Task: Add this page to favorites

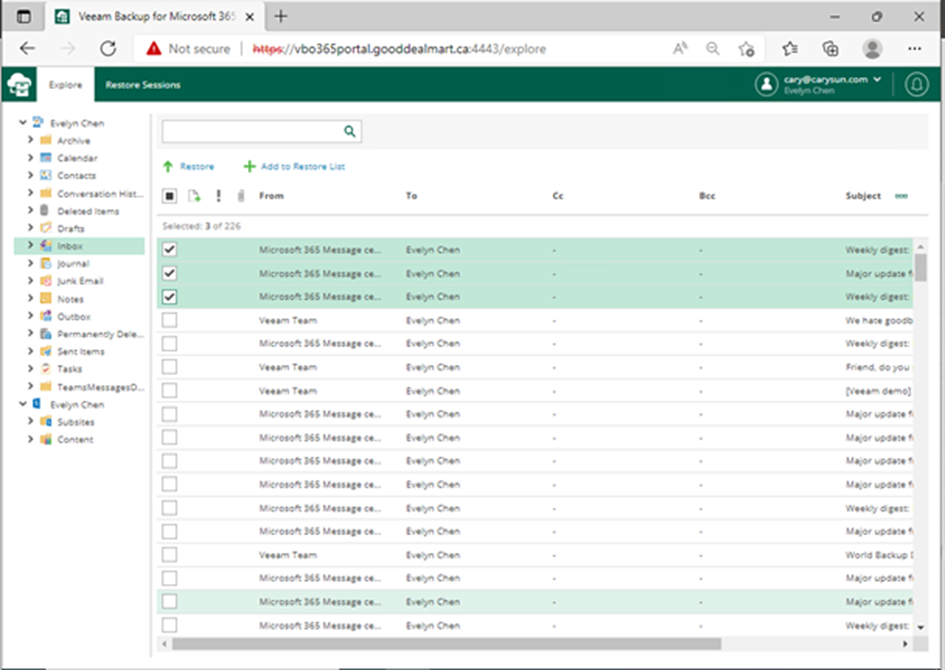Action: pyautogui.click(x=746, y=49)
